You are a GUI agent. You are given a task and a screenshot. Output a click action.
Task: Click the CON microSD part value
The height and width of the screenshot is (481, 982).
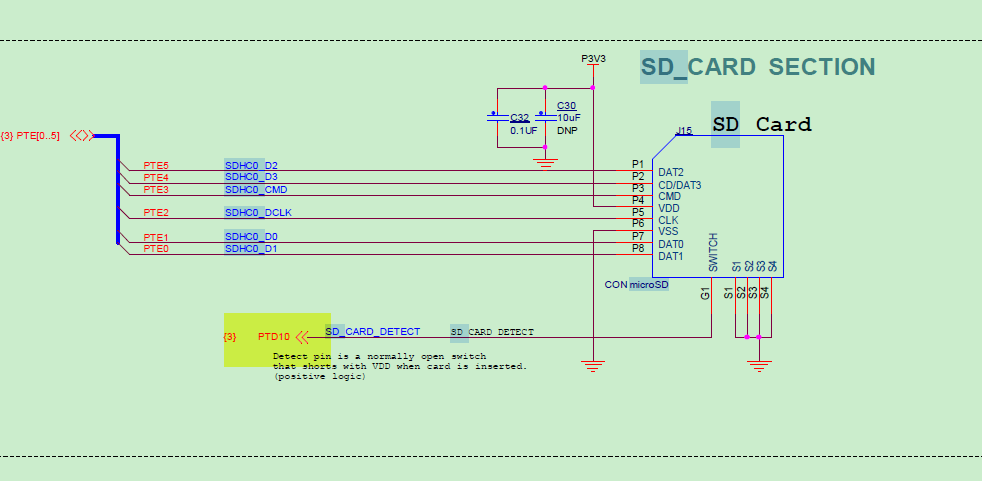point(636,285)
